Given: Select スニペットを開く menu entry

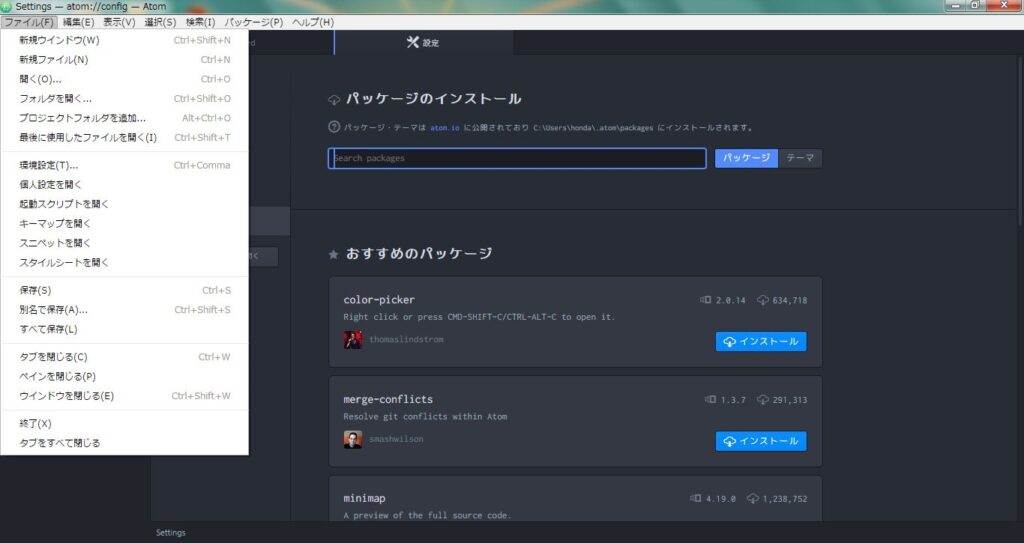Looking at the screenshot, I should point(125,243).
